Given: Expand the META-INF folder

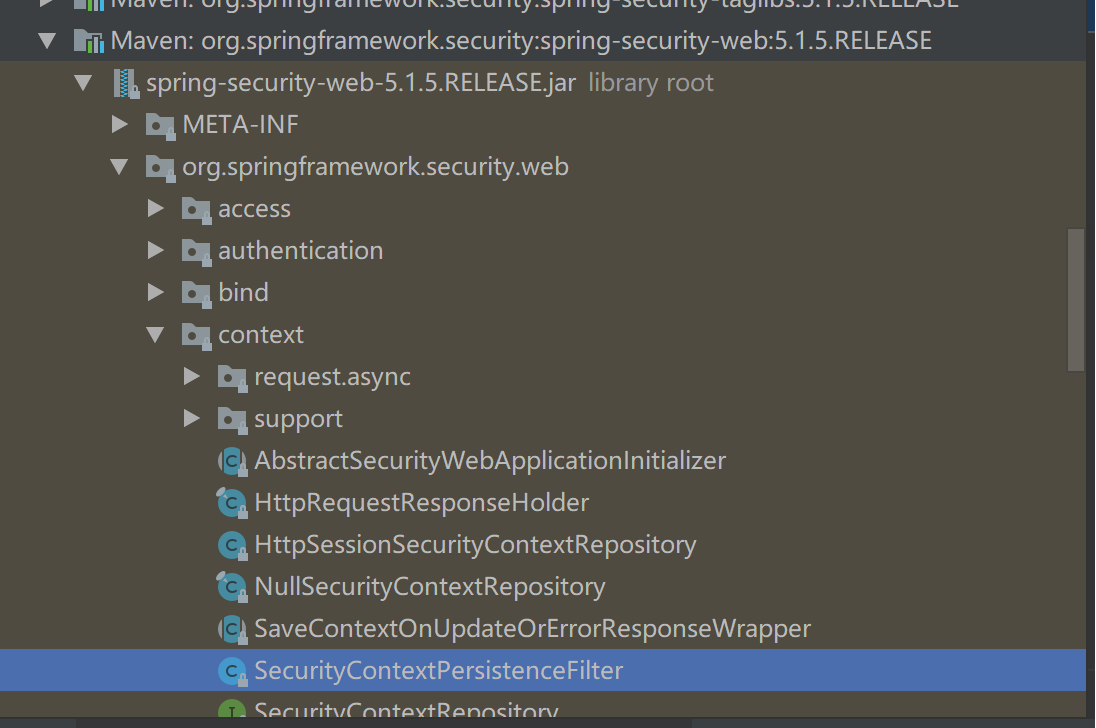Looking at the screenshot, I should click(120, 124).
